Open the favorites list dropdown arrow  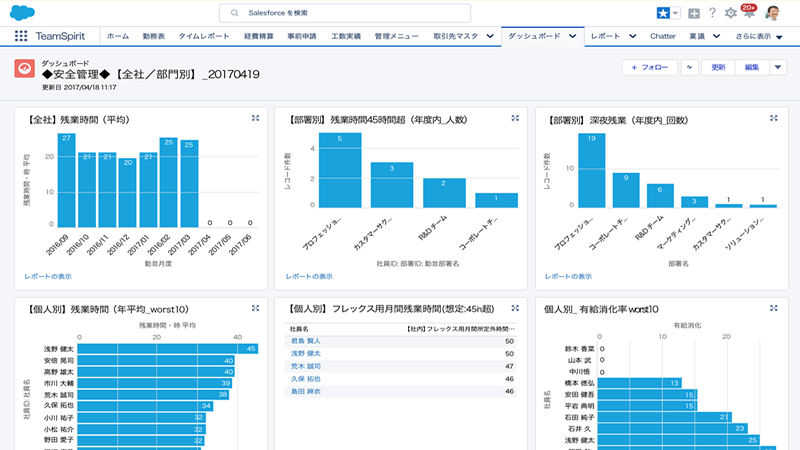(x=676, y=13)
